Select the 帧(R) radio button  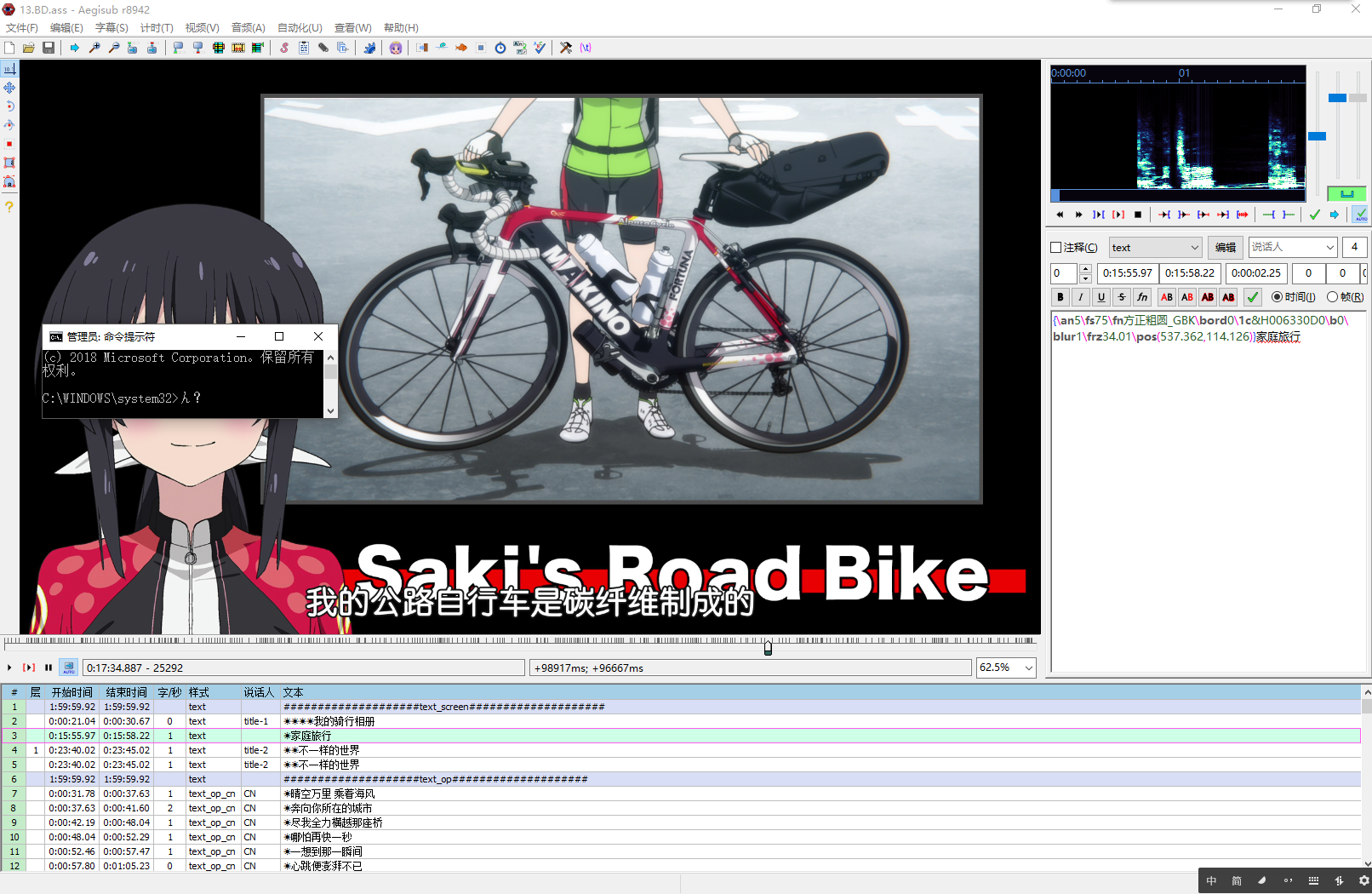coord(1332,297)
